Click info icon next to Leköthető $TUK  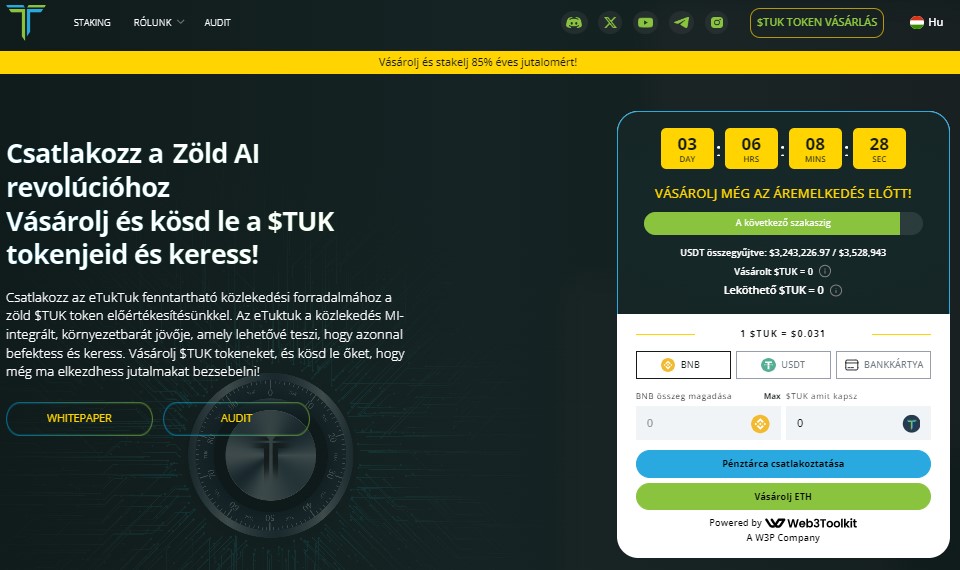(836, 291)
